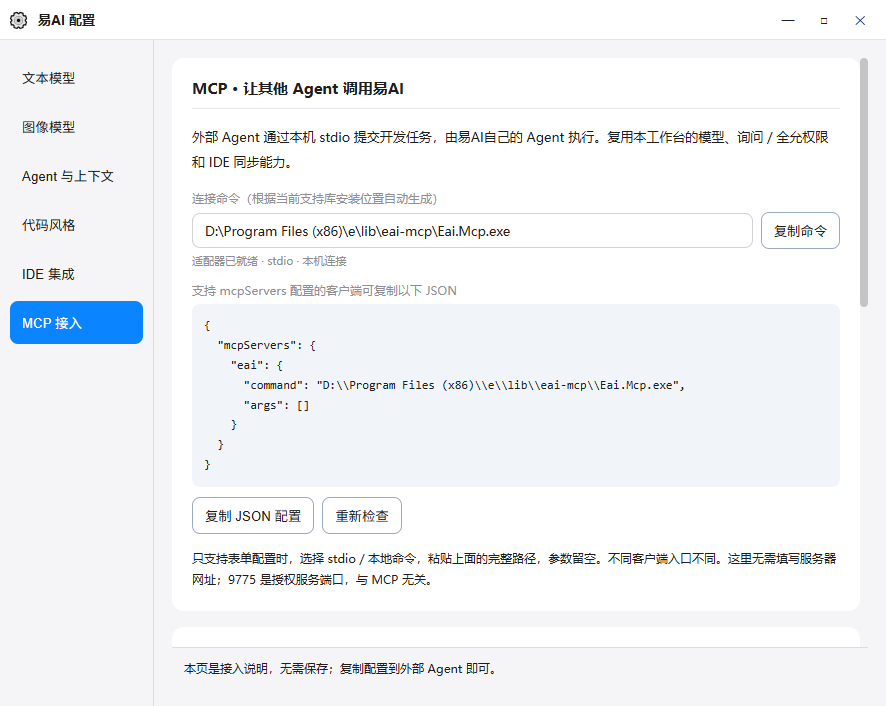Click the "args": [] line in JSON
Viewport: 886px width, 706px height.
point(276,405)
